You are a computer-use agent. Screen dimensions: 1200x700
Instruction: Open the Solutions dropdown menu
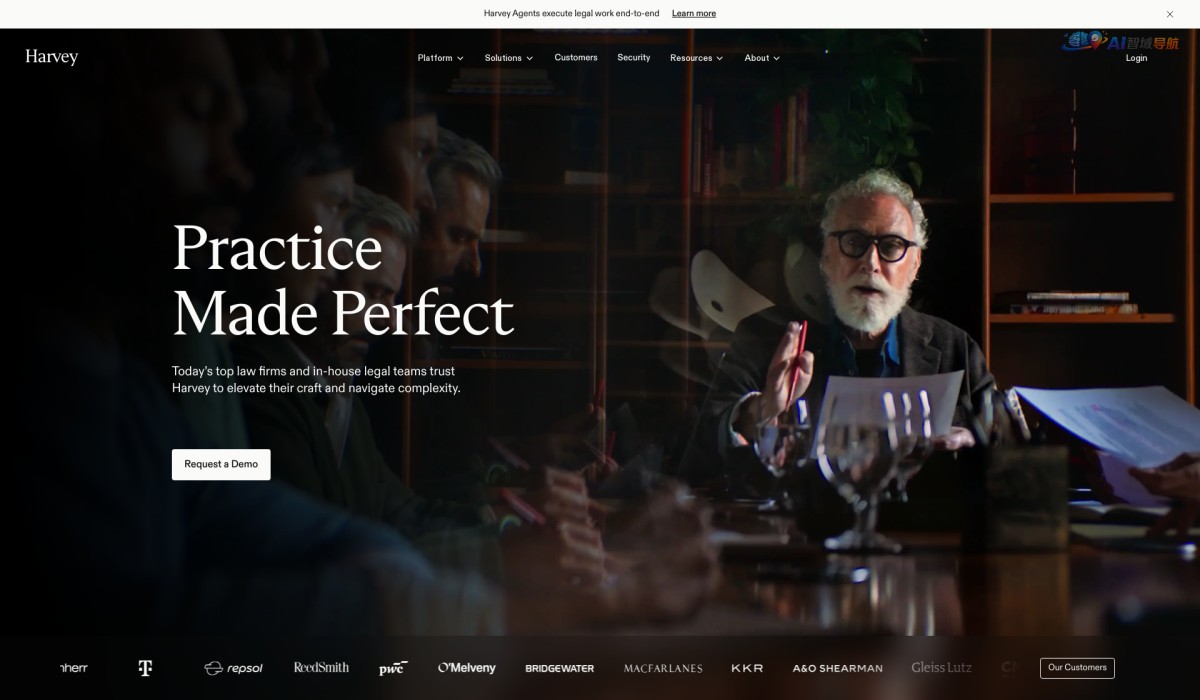pos(509,58)
